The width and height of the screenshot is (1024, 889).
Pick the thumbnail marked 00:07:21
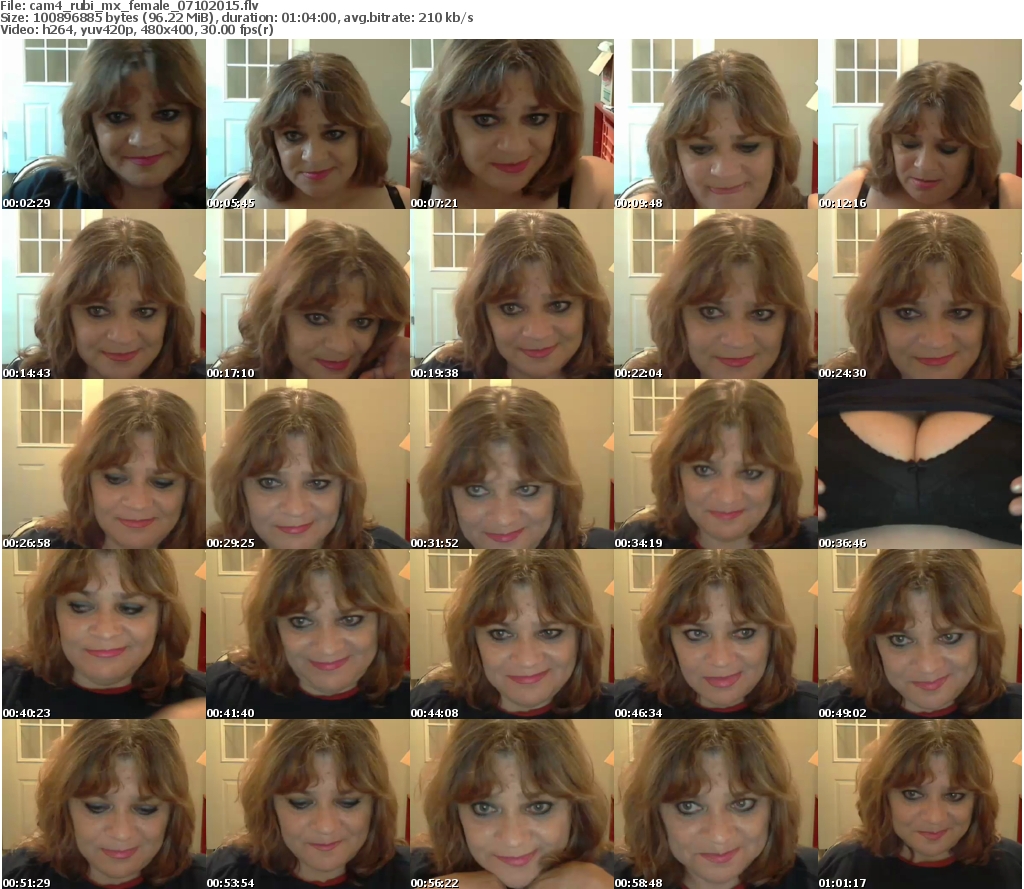click(x=511, y=124)
